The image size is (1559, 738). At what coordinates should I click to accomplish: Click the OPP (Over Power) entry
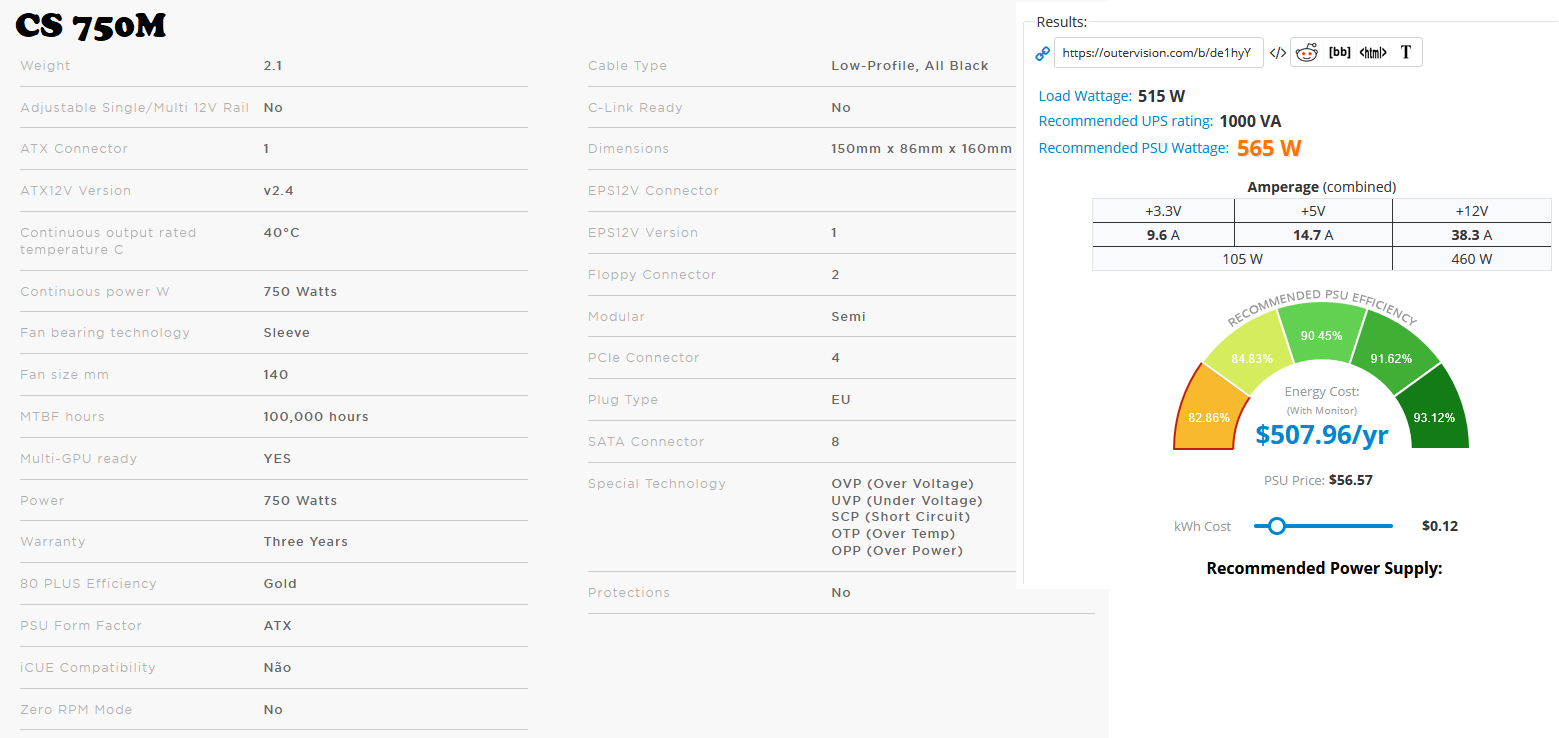click(x=897, y=550)
